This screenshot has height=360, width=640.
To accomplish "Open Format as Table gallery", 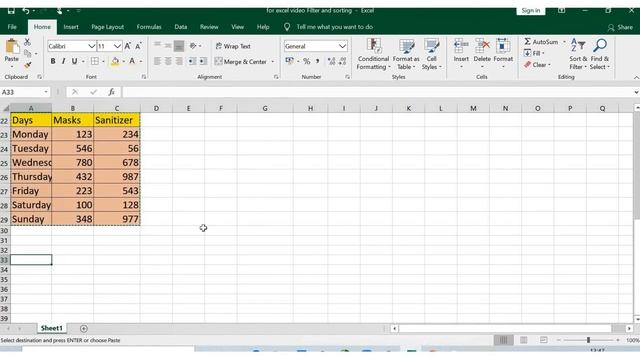I will pyautogui.click(x=406, y=54).
